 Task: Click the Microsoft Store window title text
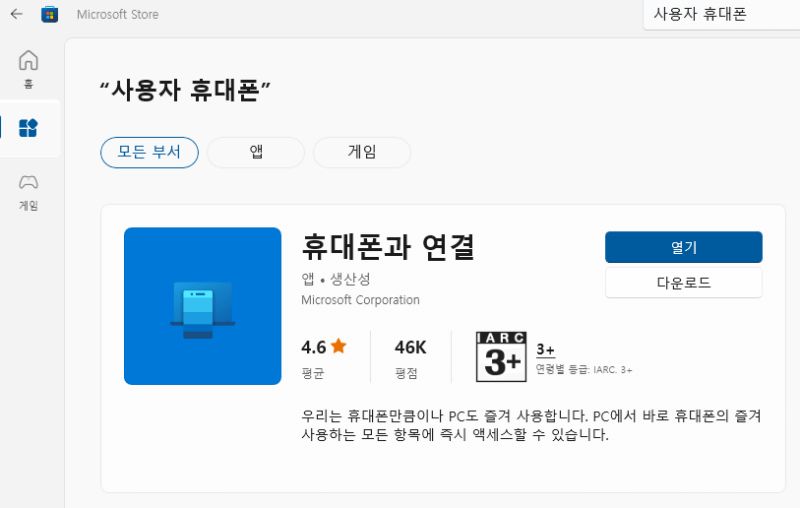(x=118, y=15)
